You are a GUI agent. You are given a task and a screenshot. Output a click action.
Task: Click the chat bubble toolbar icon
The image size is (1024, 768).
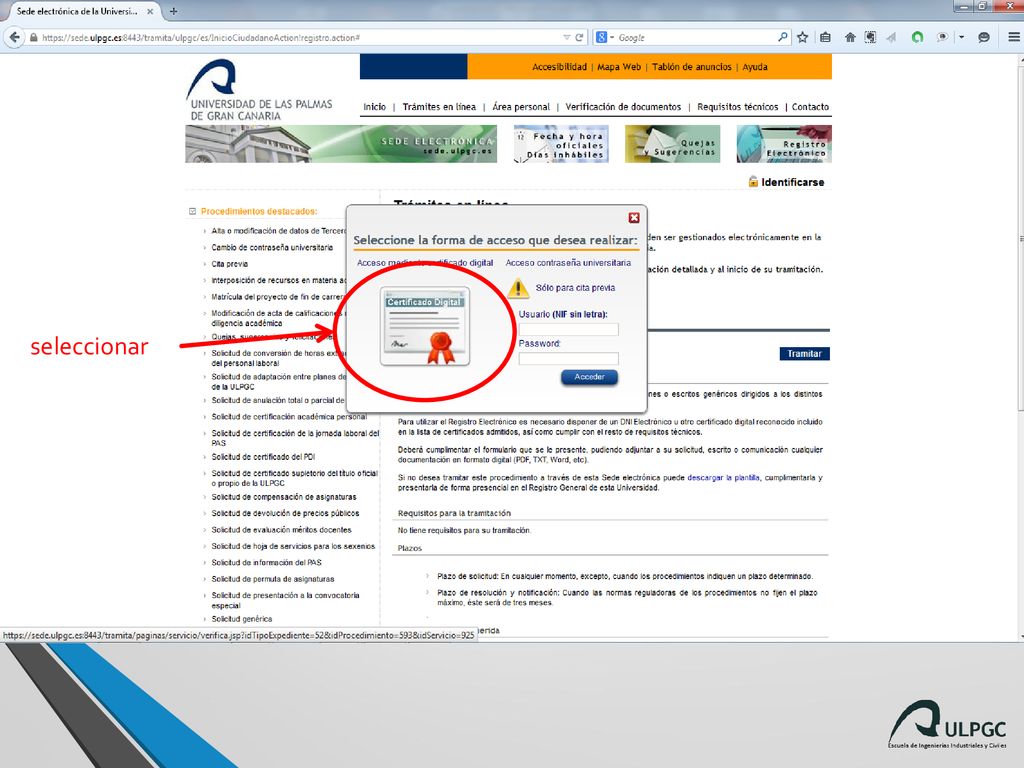pos(984,37)
